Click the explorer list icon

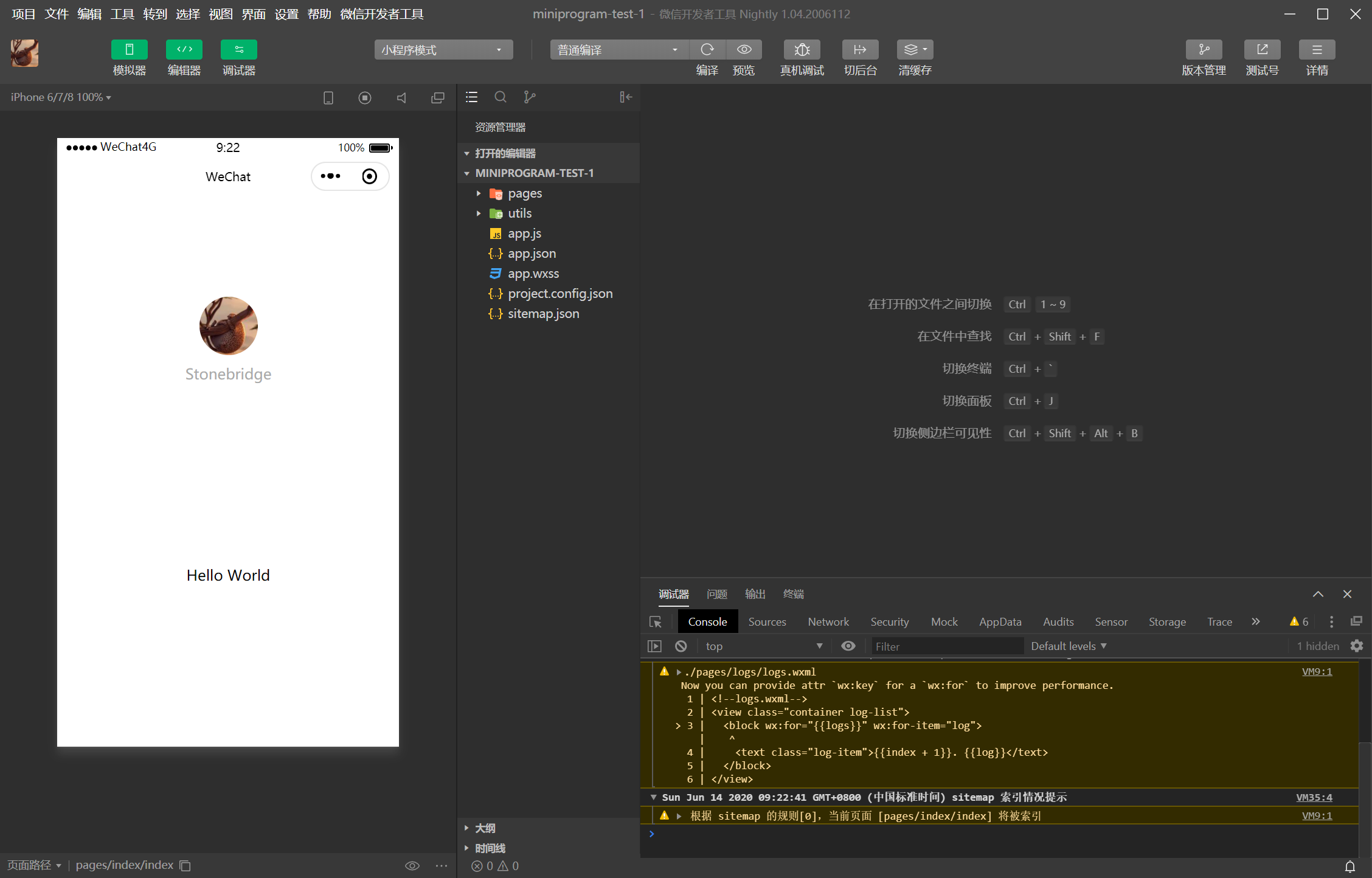pos(471,97)
